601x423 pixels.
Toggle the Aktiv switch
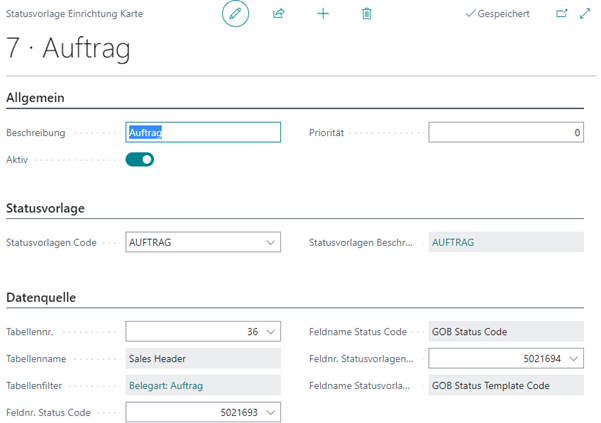(140, 159)
